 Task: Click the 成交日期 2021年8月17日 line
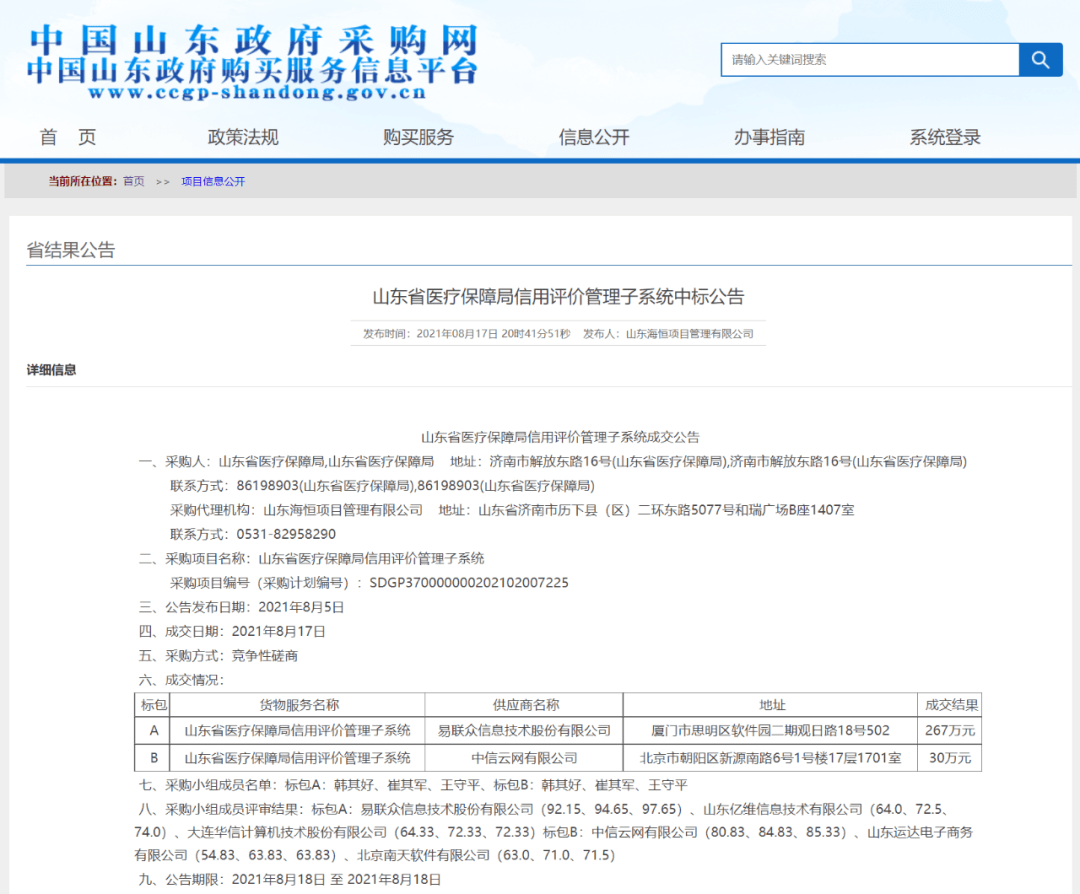tap(232, 632)
